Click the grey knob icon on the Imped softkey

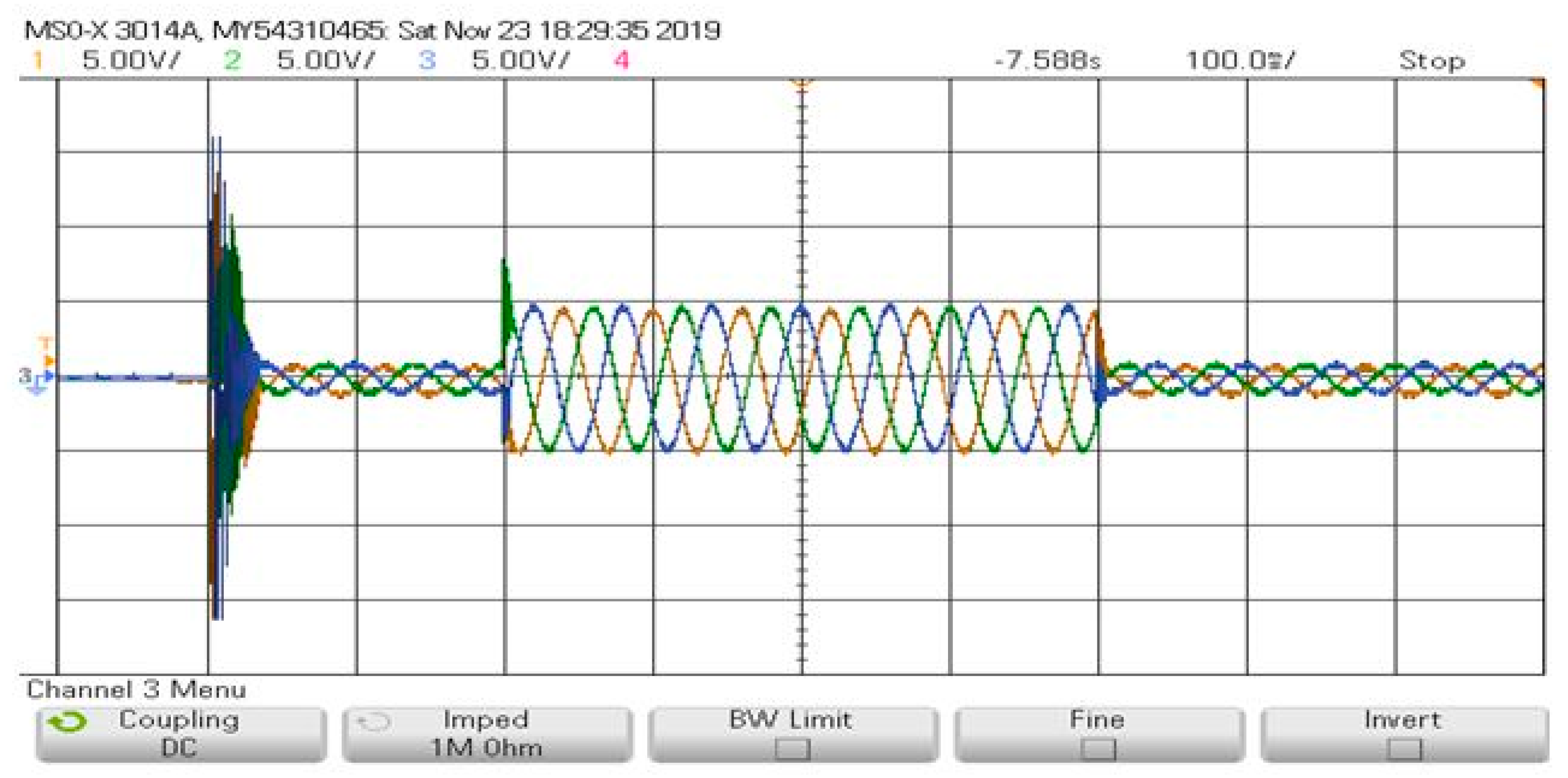pyautogui.click(x=373, y=722)
